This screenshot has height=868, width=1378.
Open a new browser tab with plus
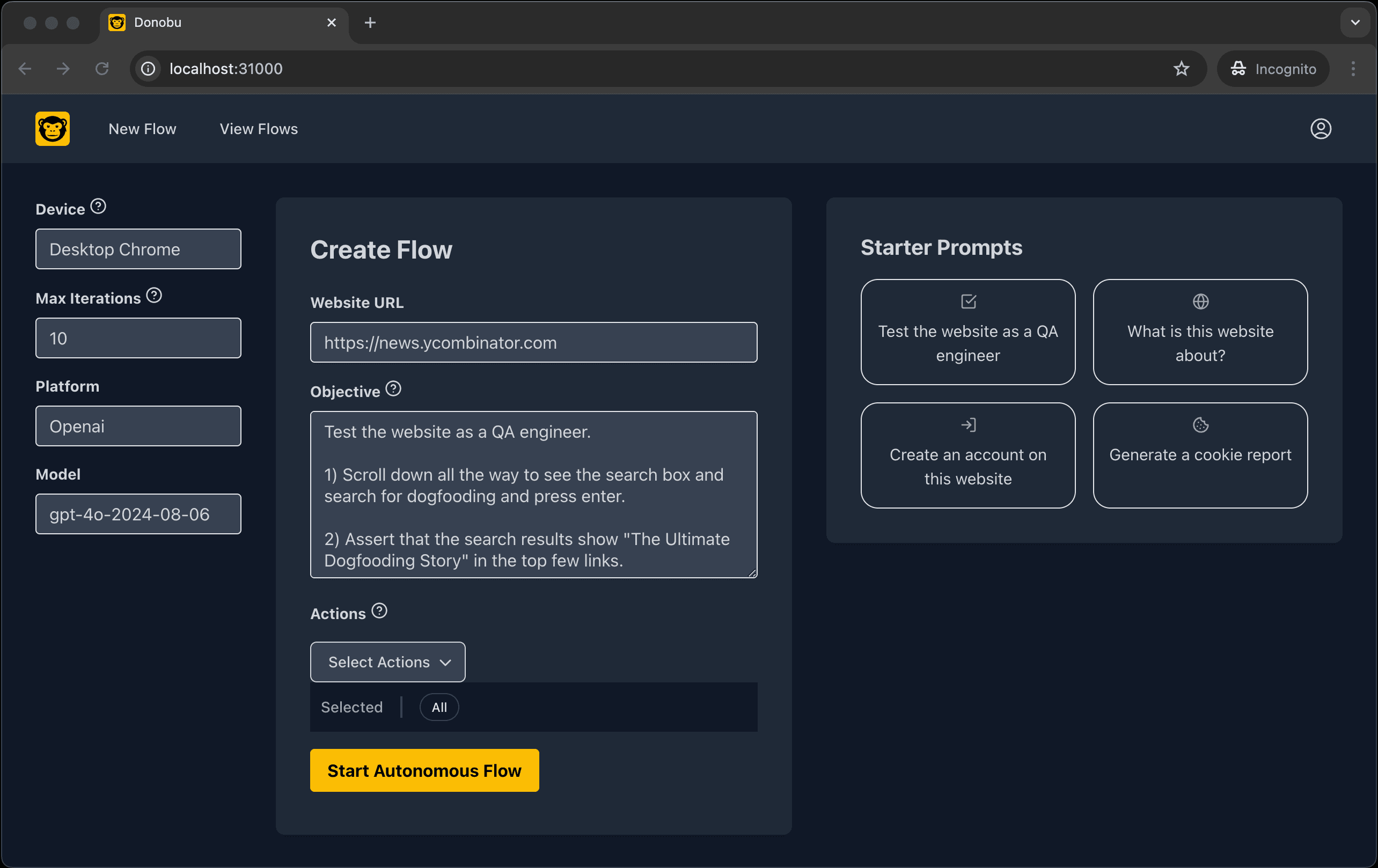pyautogui.click(x=370, y=23)
